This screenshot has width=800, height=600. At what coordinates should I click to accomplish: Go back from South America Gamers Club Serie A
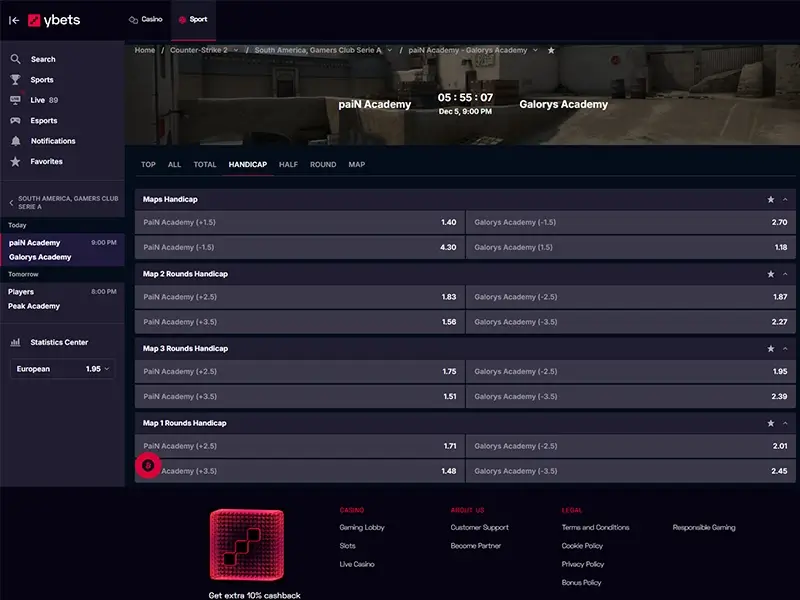[x=11, y=203]
